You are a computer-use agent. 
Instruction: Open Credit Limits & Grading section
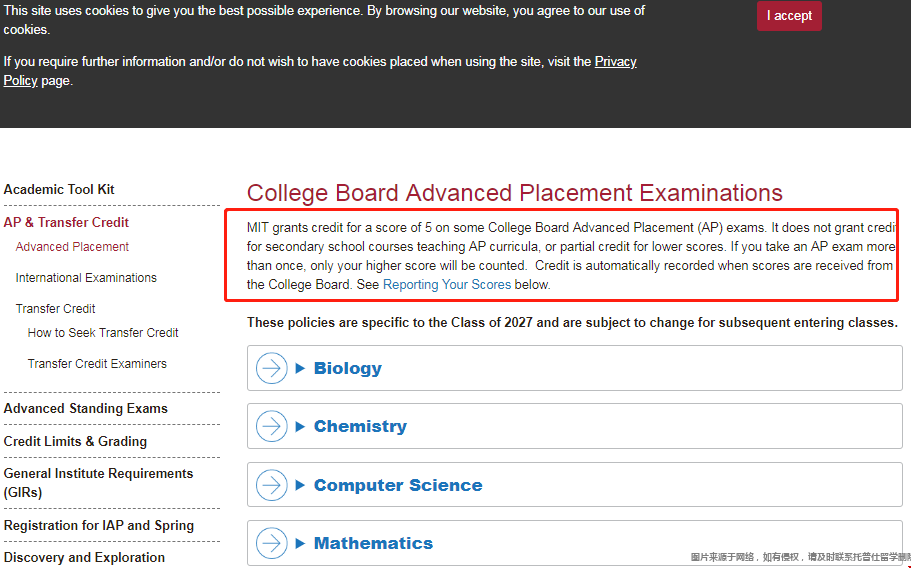pos(75,441)
